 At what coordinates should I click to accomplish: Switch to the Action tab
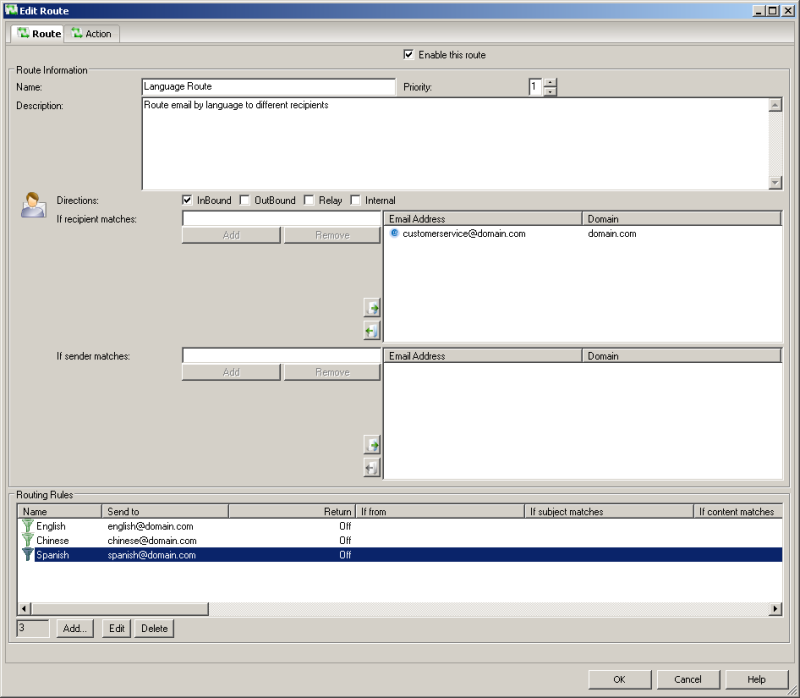click(92, 34)
